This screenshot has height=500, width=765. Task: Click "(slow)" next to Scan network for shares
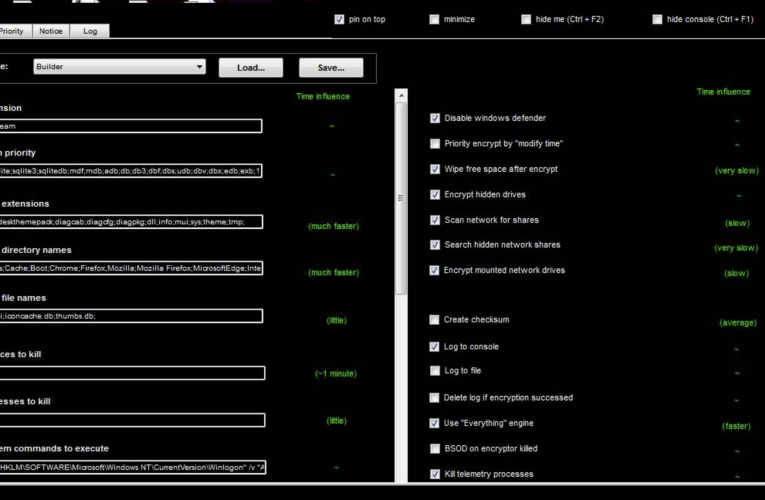pos(737,223)
